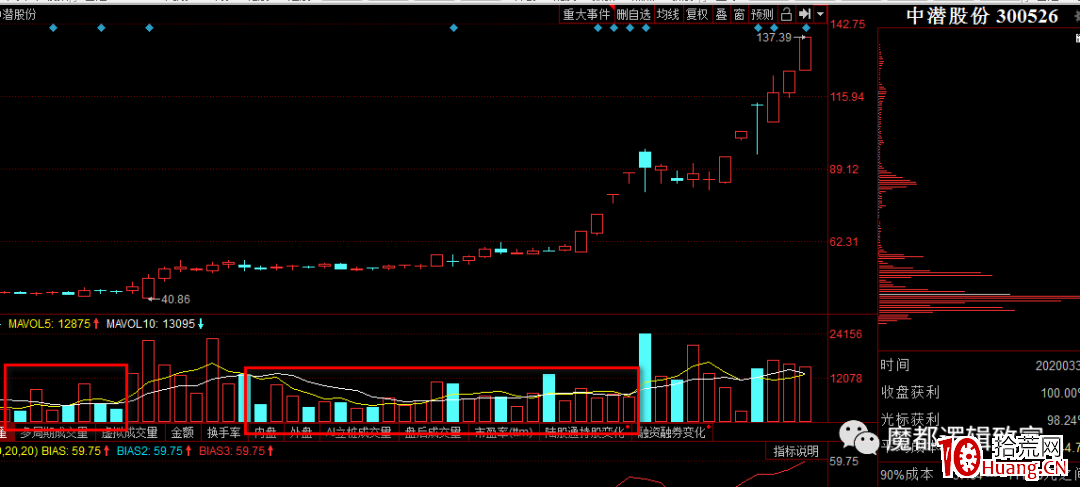The image size is (1080, 487).
Task: Switch to 市盈率(ttm) tab
Action: [x=503, y=433]
